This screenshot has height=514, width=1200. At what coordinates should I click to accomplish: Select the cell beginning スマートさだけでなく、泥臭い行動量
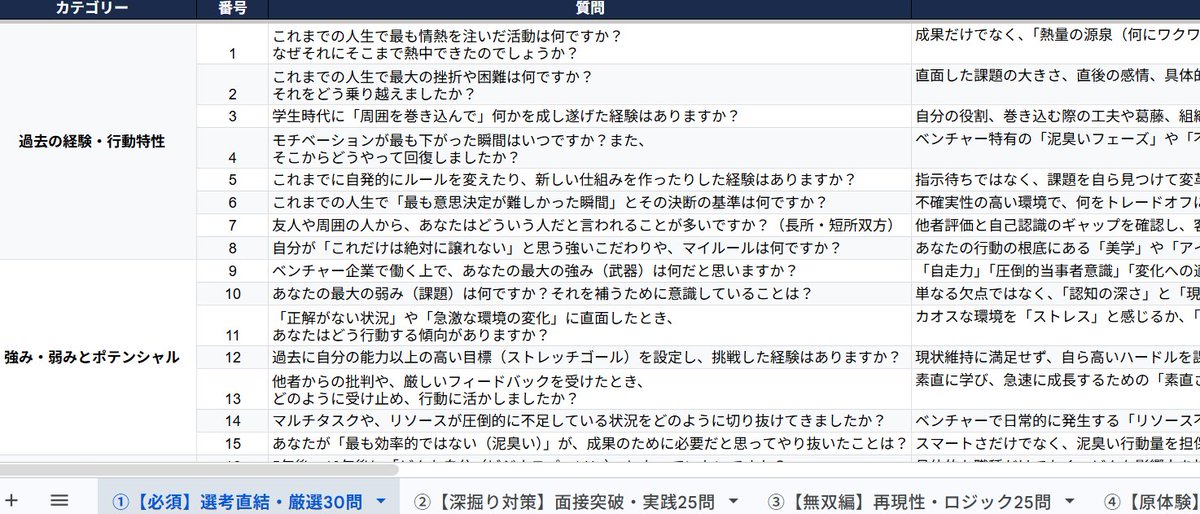(x=1055, y=443)
